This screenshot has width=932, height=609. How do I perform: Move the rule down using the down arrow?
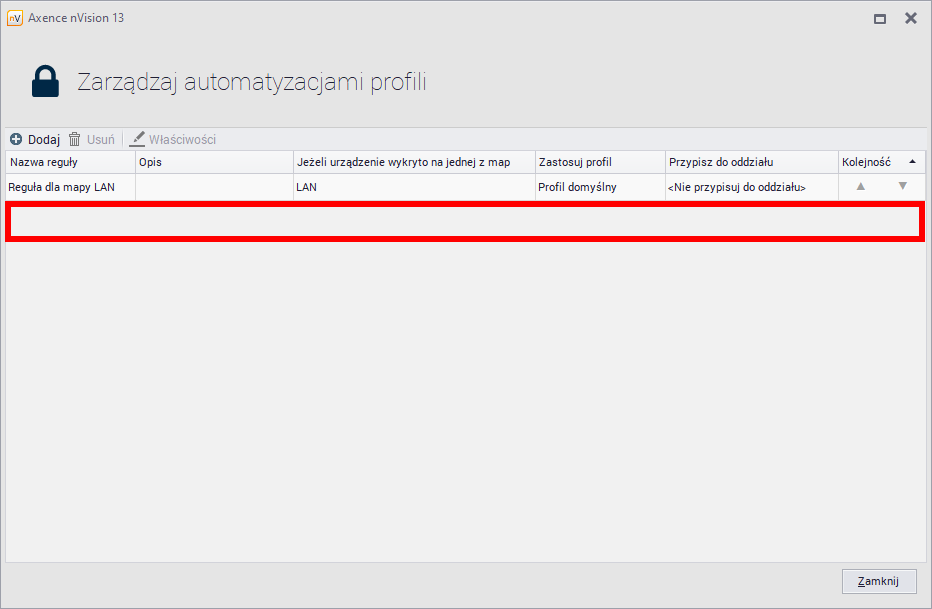coord(903,187)
